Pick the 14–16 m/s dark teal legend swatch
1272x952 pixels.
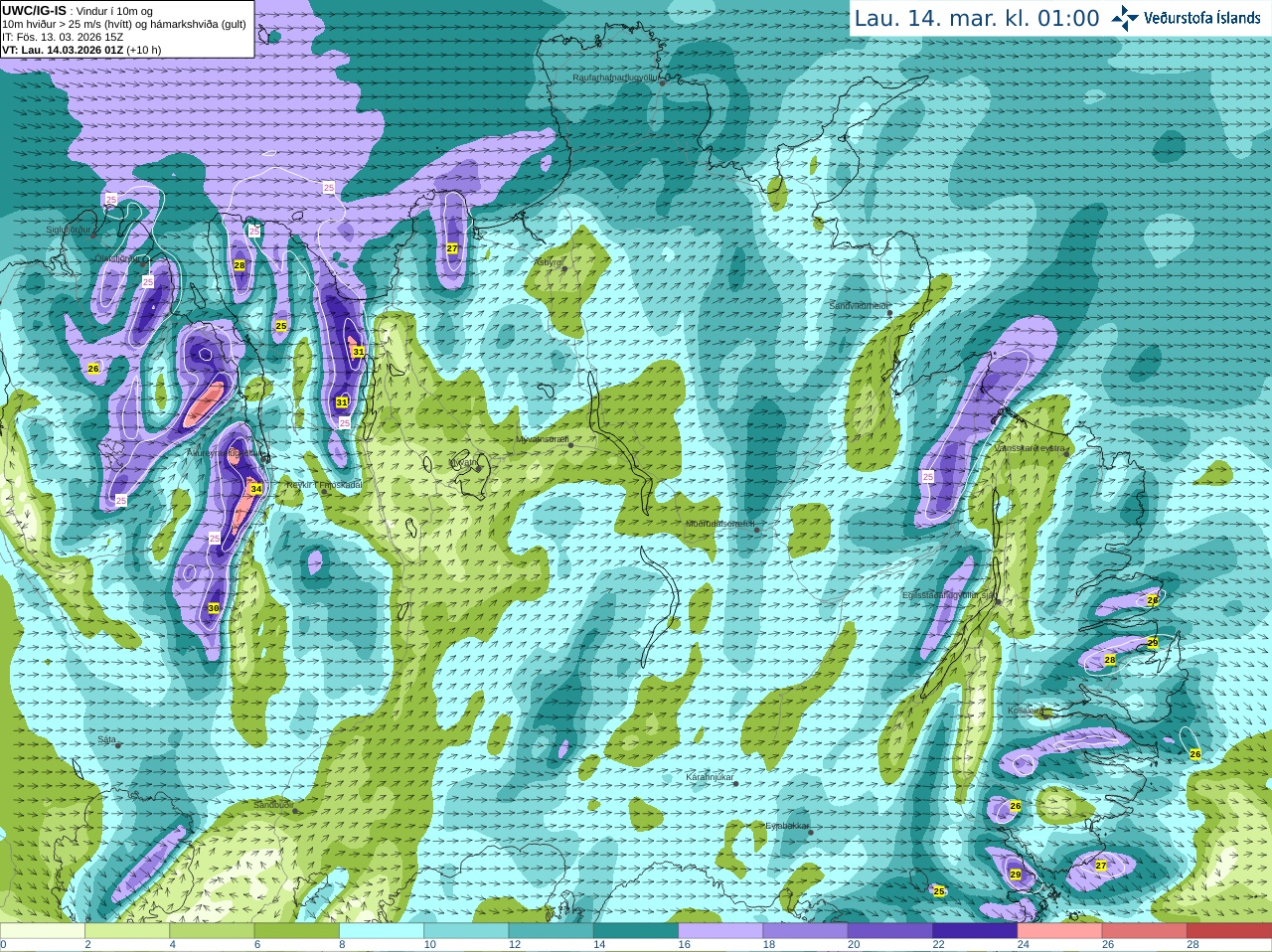636,931
